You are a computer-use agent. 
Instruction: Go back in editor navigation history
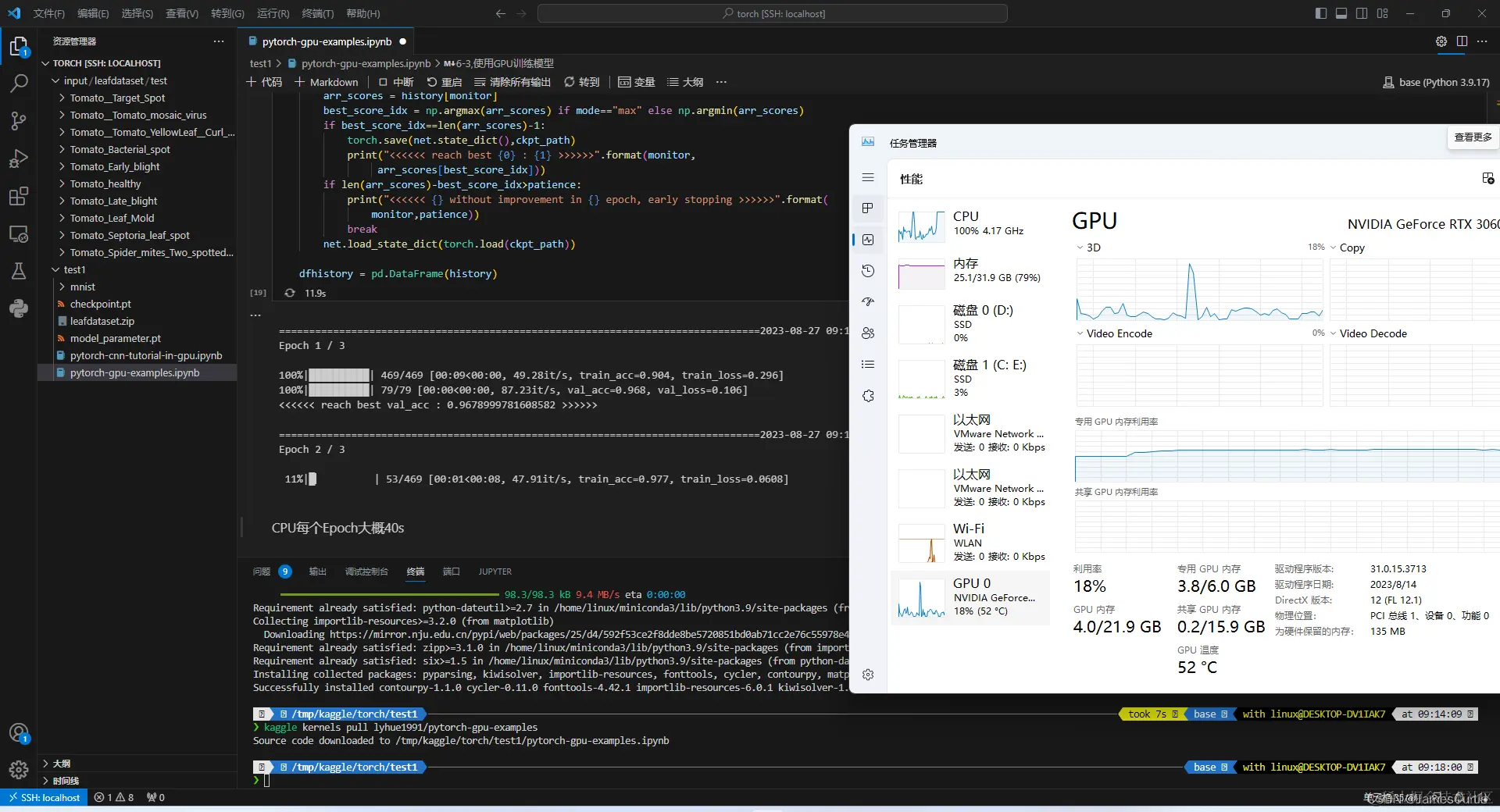[501, 13]
